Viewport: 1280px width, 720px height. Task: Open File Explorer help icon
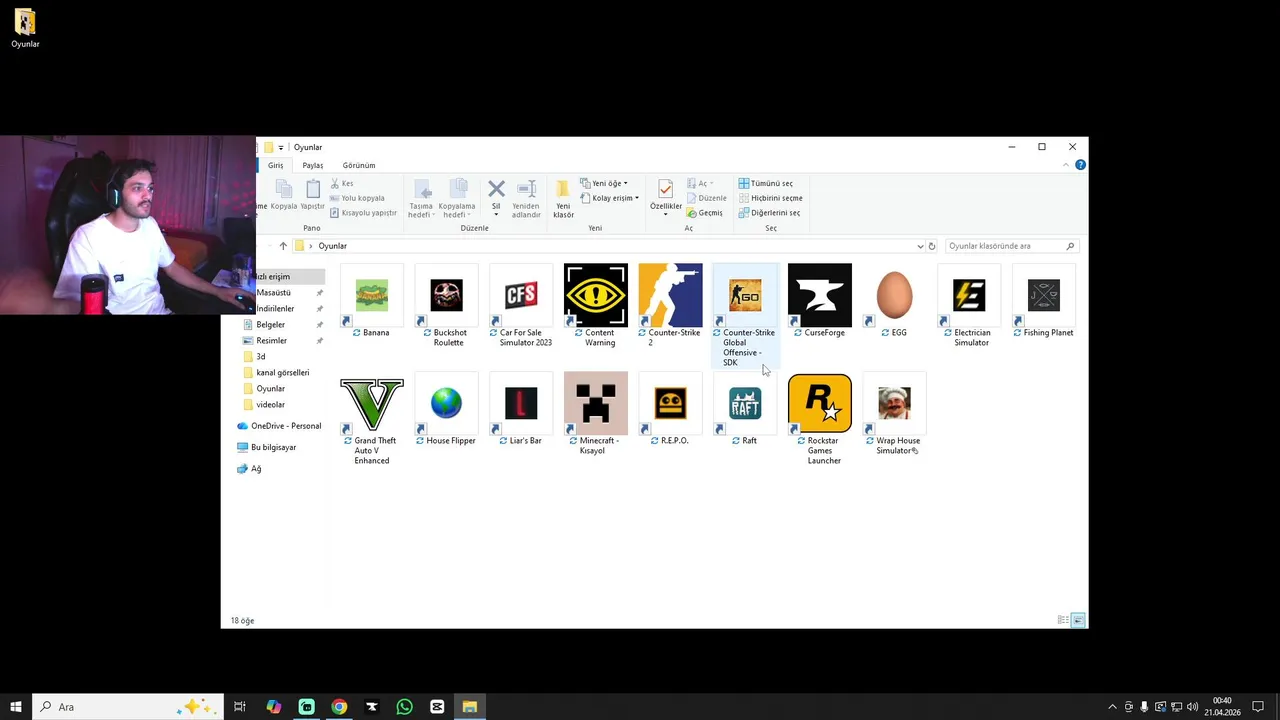pos(1080,165)
